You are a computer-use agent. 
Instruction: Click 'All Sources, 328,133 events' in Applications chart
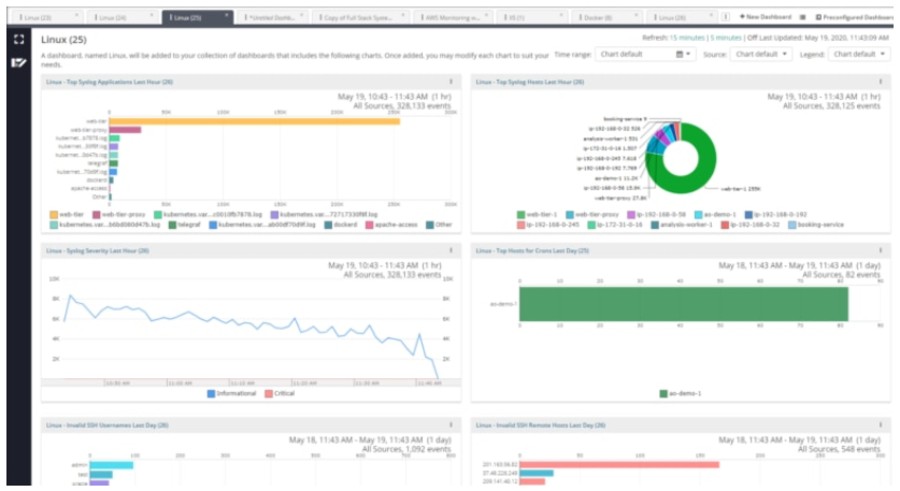click(402, 106)
